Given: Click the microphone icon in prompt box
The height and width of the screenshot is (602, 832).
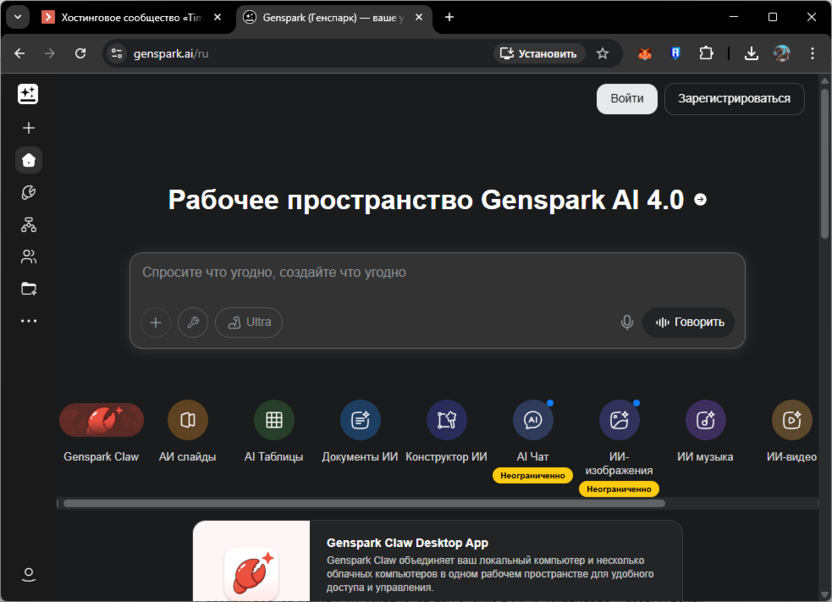Looking at the screenshot, I should click(627, 322).
